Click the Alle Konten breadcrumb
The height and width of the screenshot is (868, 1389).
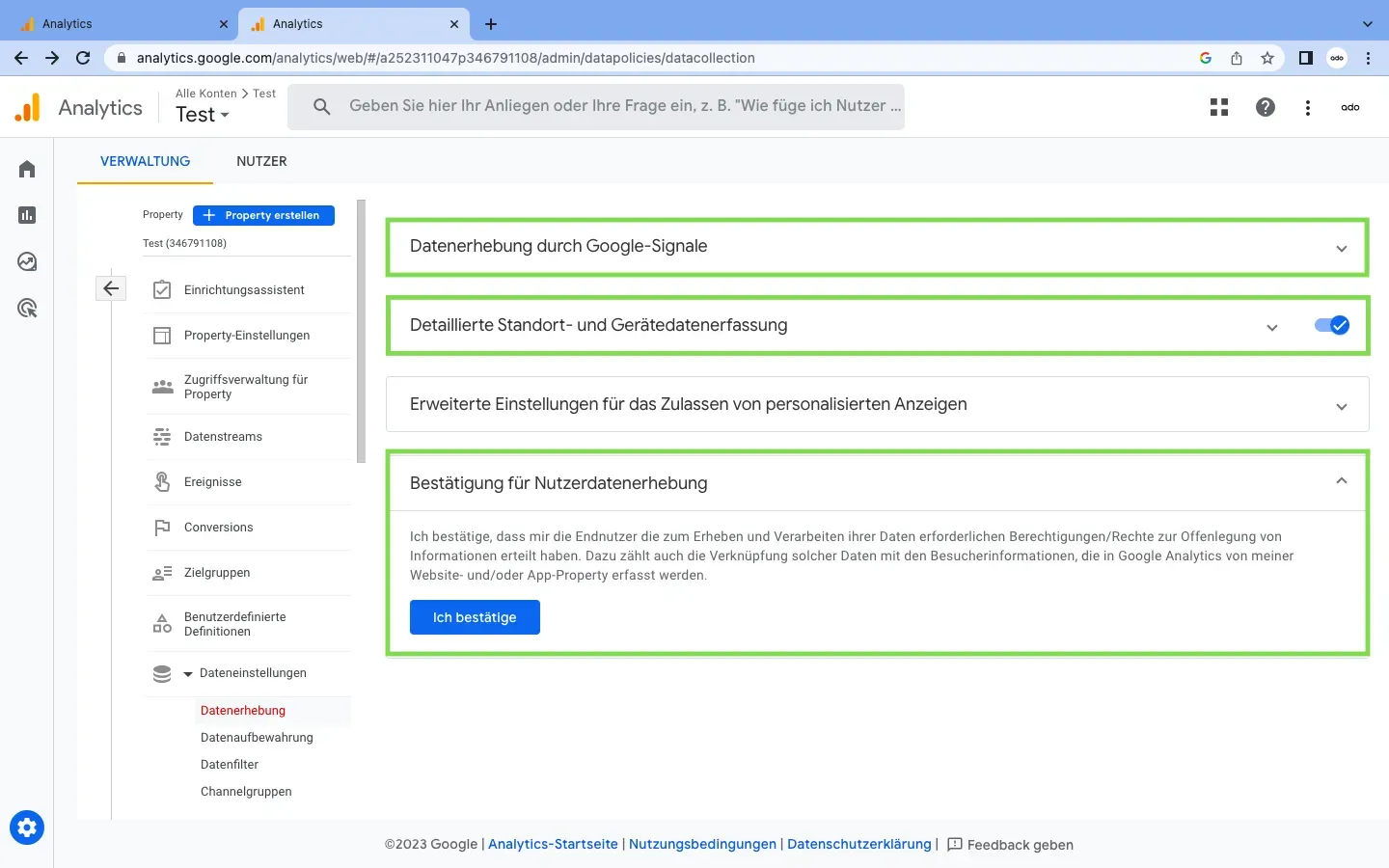(x=205, y=94)
